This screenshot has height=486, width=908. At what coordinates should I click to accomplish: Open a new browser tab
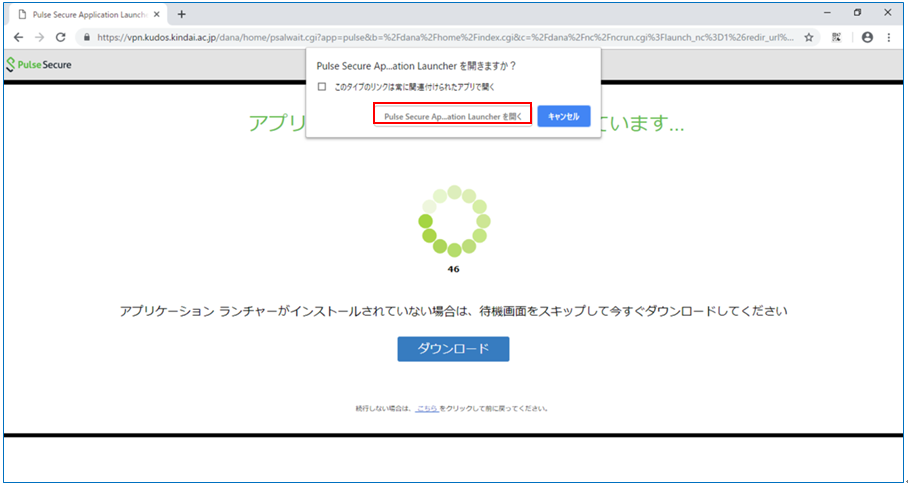(181, 13)
